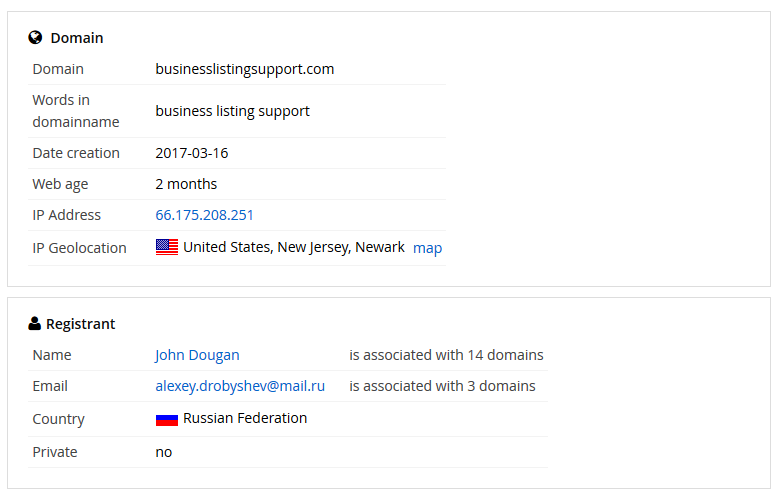This screenshot has width=779, height=497.
Task: Click the Registrant section heading
Action: click(80, 324)
